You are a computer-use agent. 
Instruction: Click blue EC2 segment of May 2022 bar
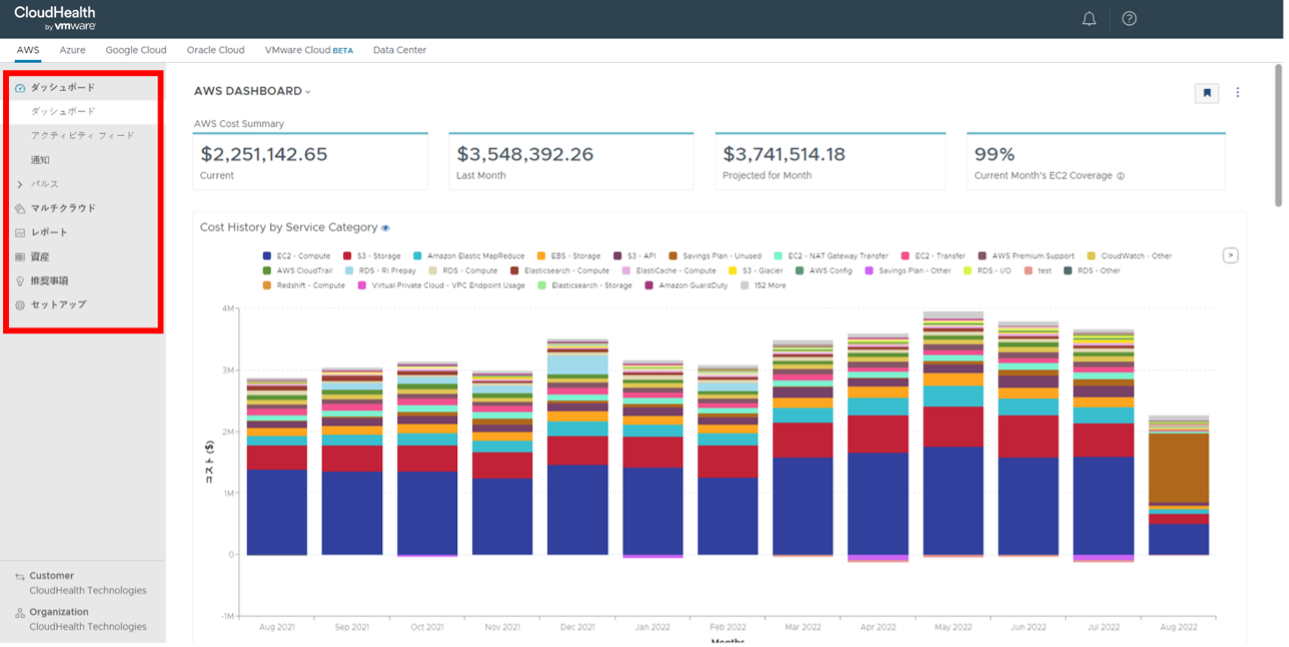point(953,501)
